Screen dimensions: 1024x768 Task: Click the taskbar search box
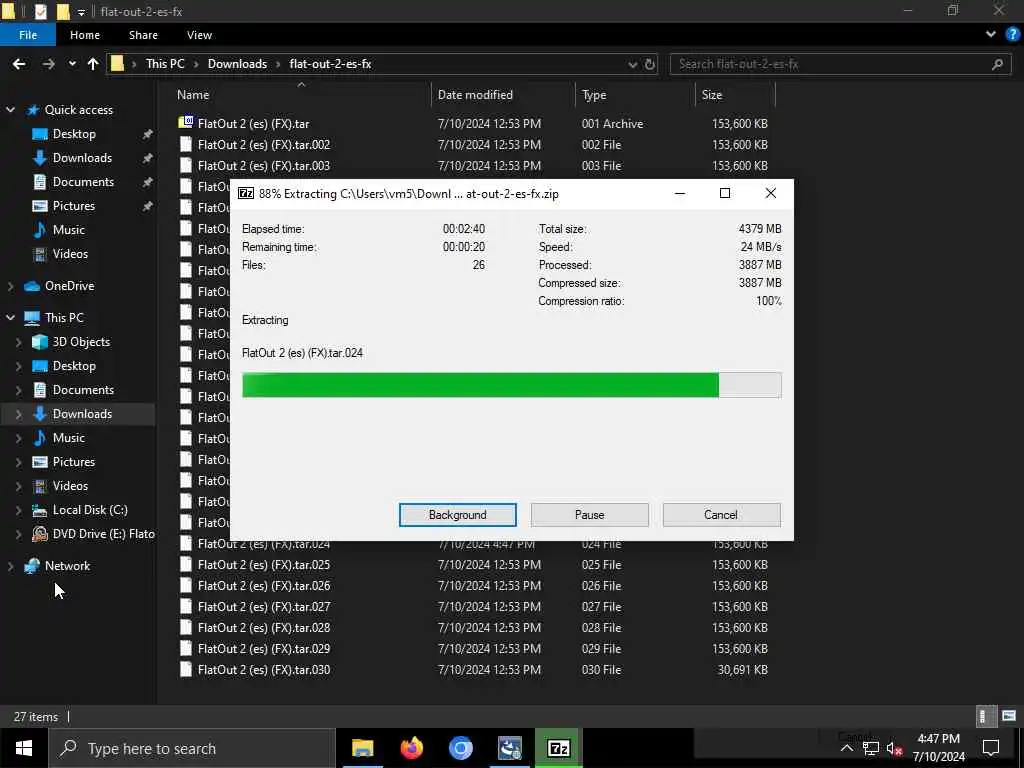[192, 748]
